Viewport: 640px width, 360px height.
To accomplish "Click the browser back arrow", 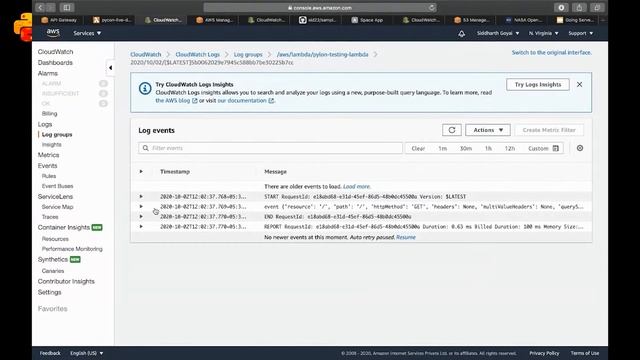I will pos(40,7).
